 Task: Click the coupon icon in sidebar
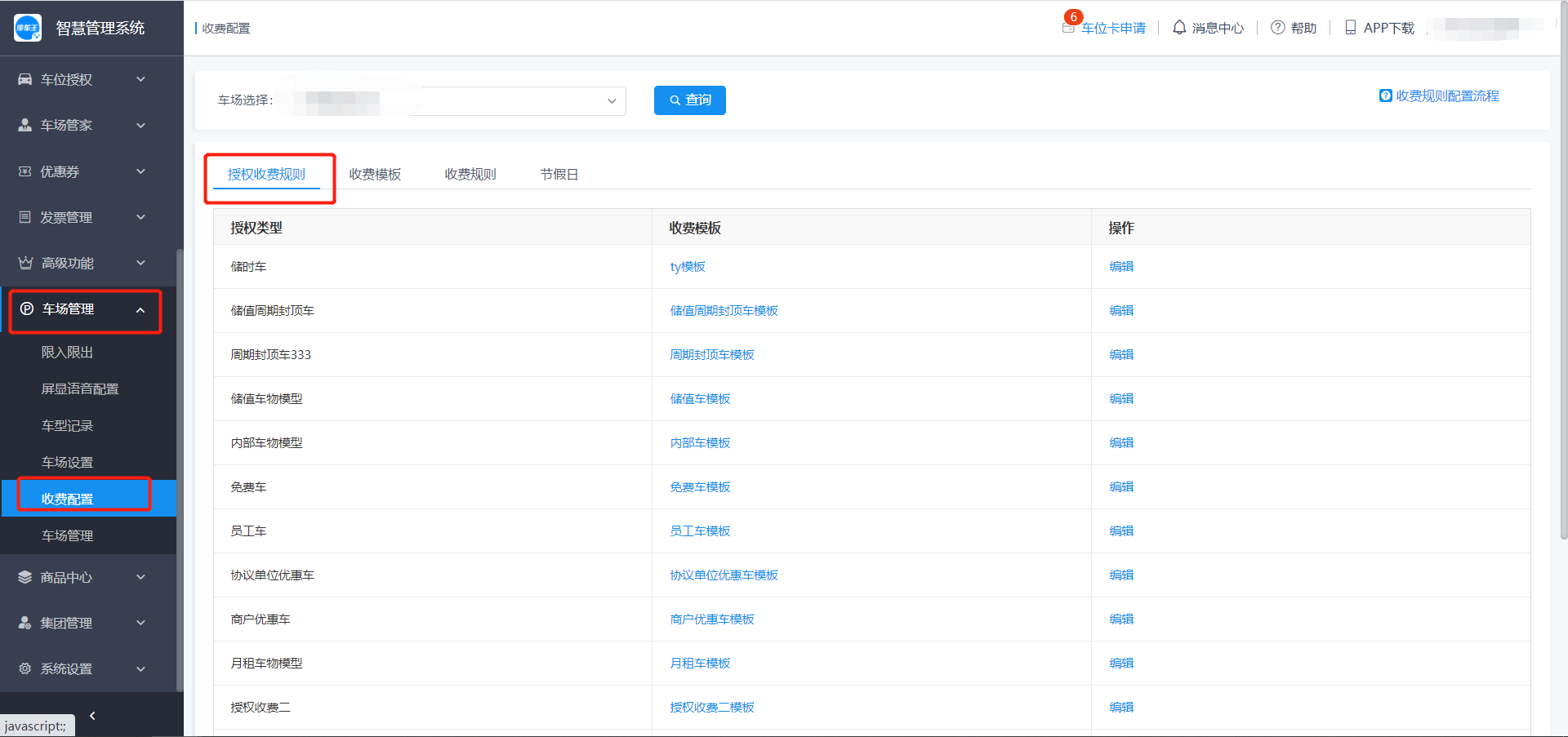coord(25,171)
